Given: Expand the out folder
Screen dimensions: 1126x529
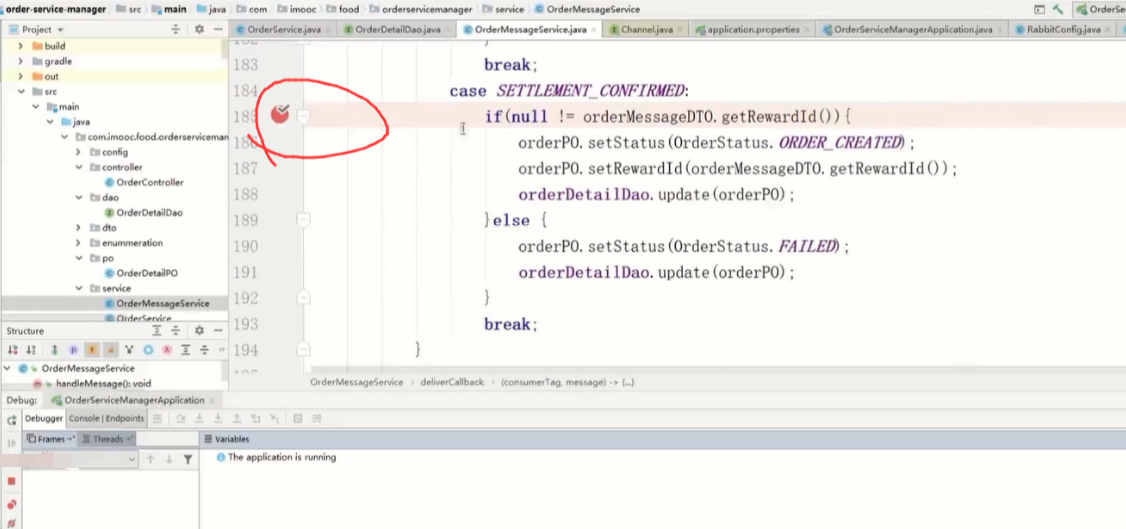Looking at the screenshot, I should (20, 76).
